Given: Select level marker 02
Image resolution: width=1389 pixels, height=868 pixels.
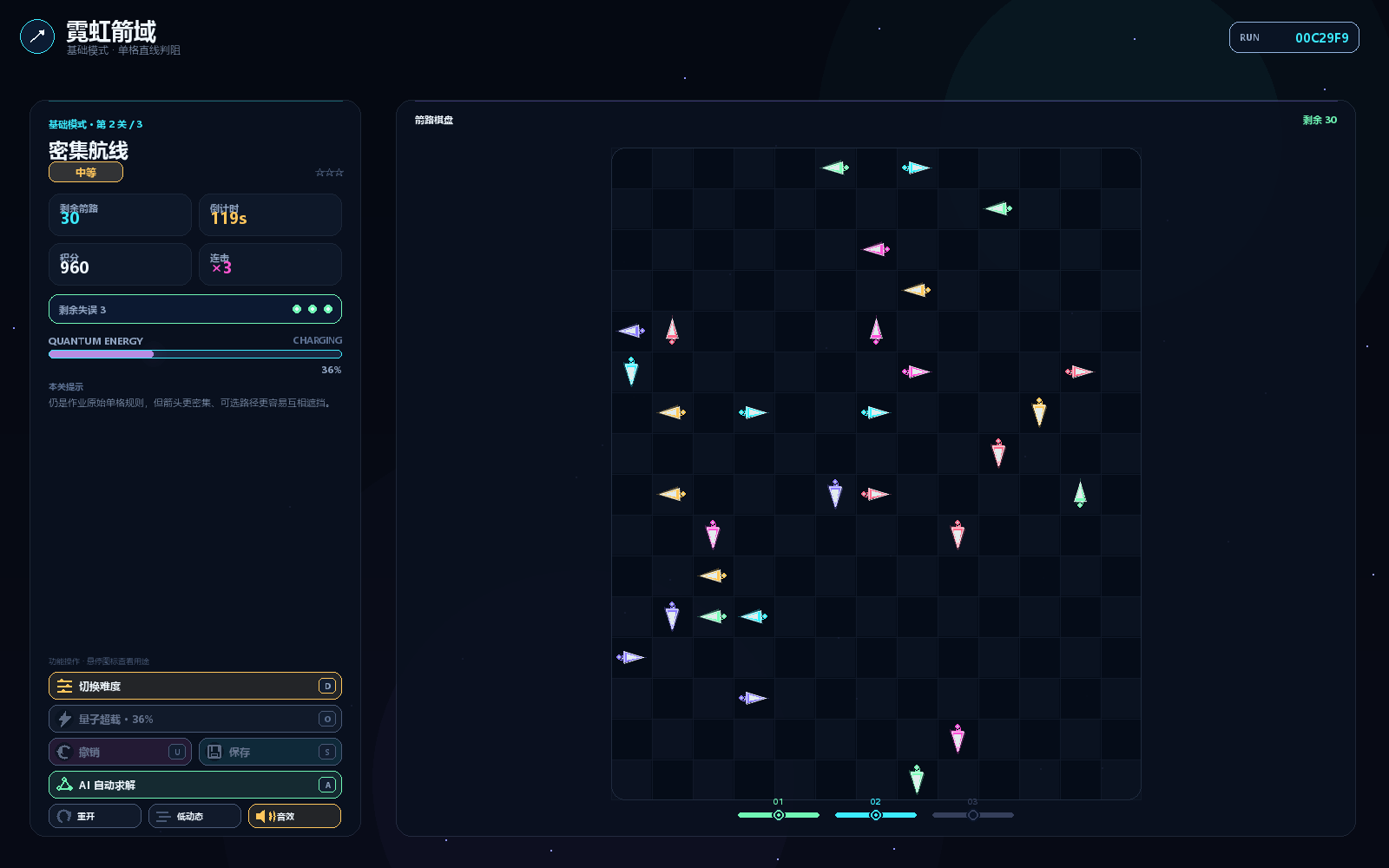Looking at the screenshot, I should tap(876, 815).
